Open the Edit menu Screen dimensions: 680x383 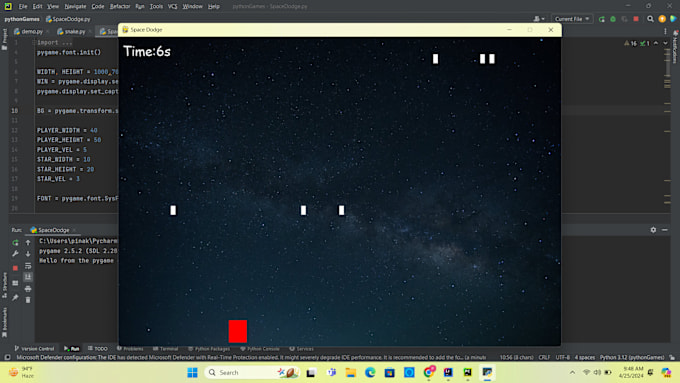tap(37, 7)
